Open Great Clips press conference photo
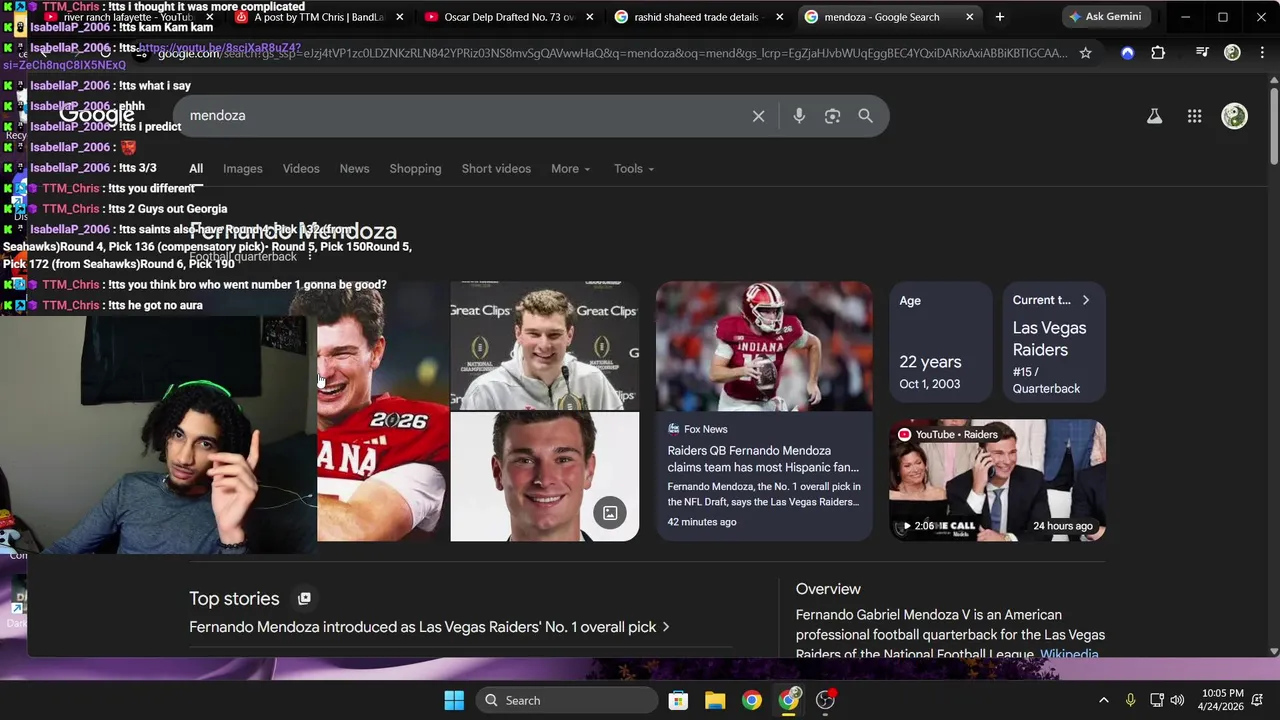The height and width of the screenshot is (720, 1280). [544, 346]
